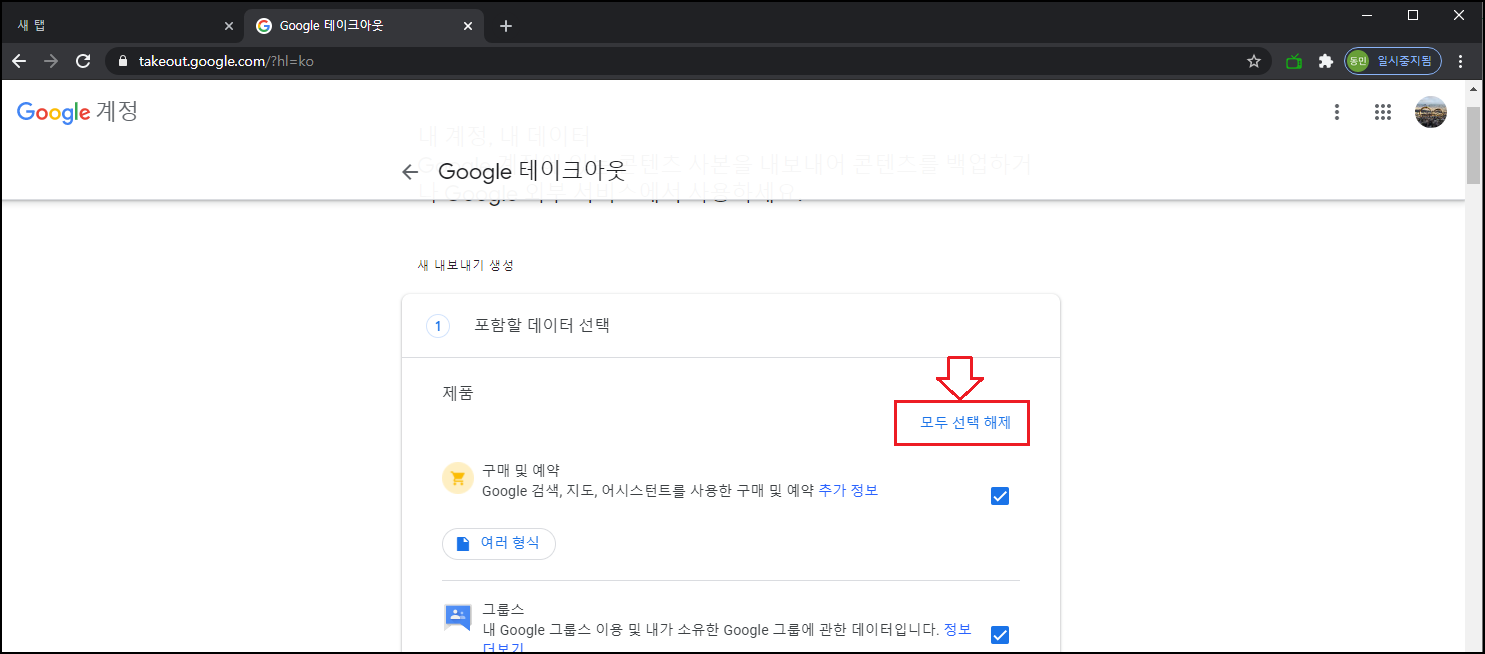The width and height of the screenshot is (1485, 654).
Task: Open the green TV extension icon
Action: click(x=1294, y=61)
